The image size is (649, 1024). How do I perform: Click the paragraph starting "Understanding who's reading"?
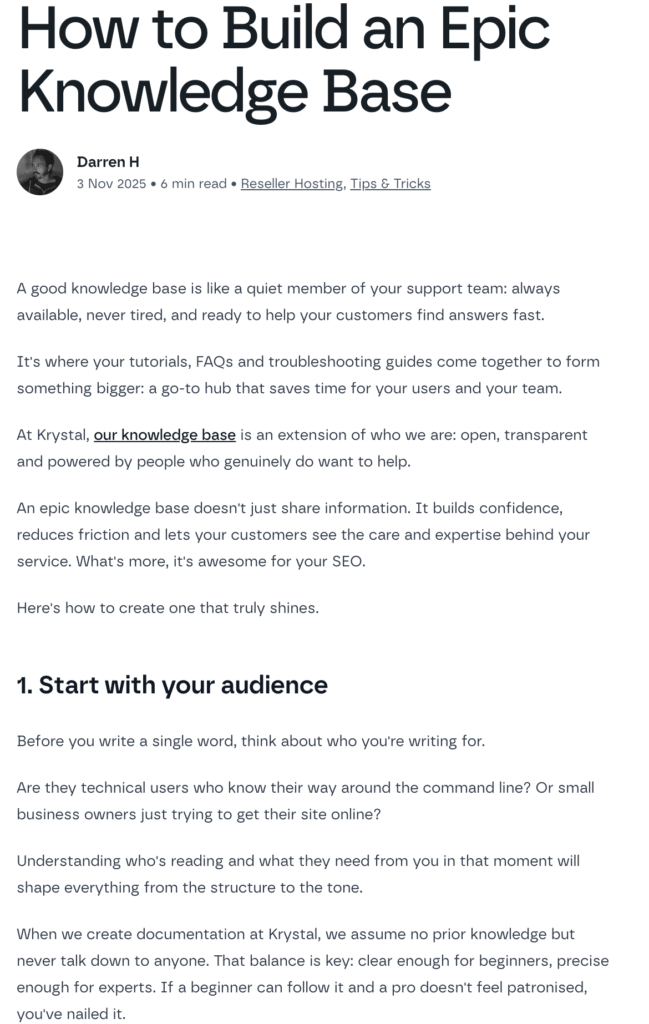(298, 874)
